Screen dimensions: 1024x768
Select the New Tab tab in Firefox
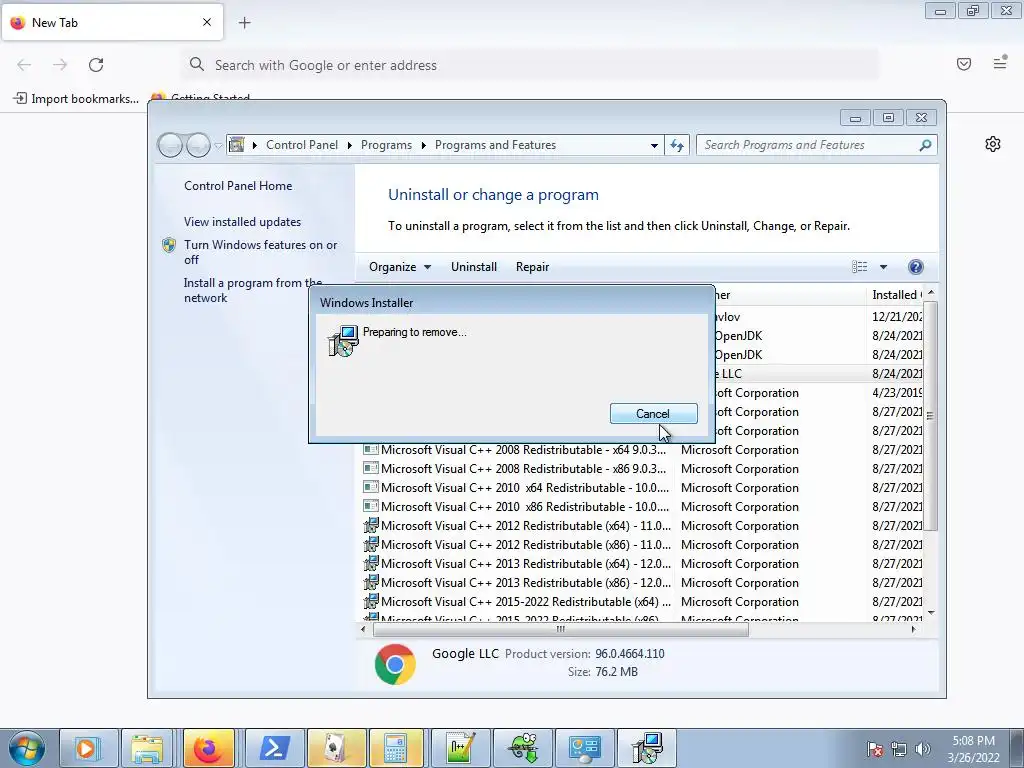112,23
